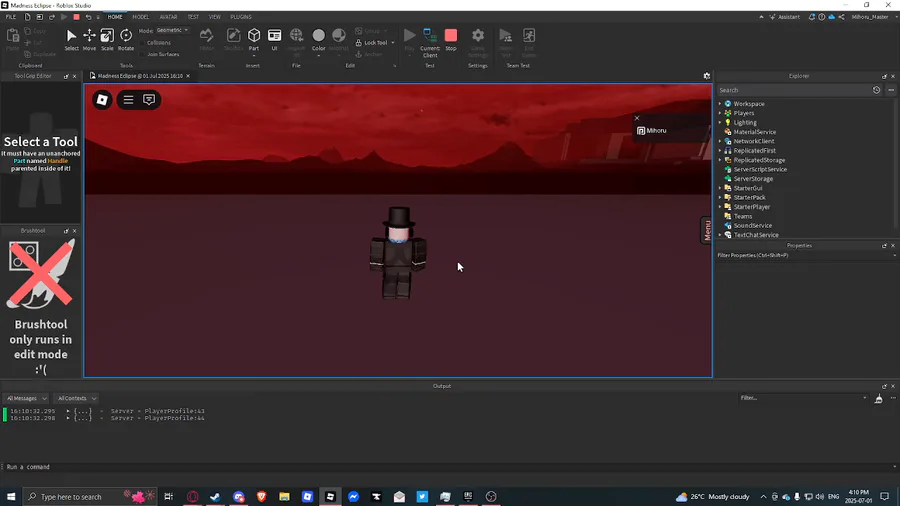The image size is (900, 506).
Task: Activate the Rotate tool
Action: tap(126, 40)
